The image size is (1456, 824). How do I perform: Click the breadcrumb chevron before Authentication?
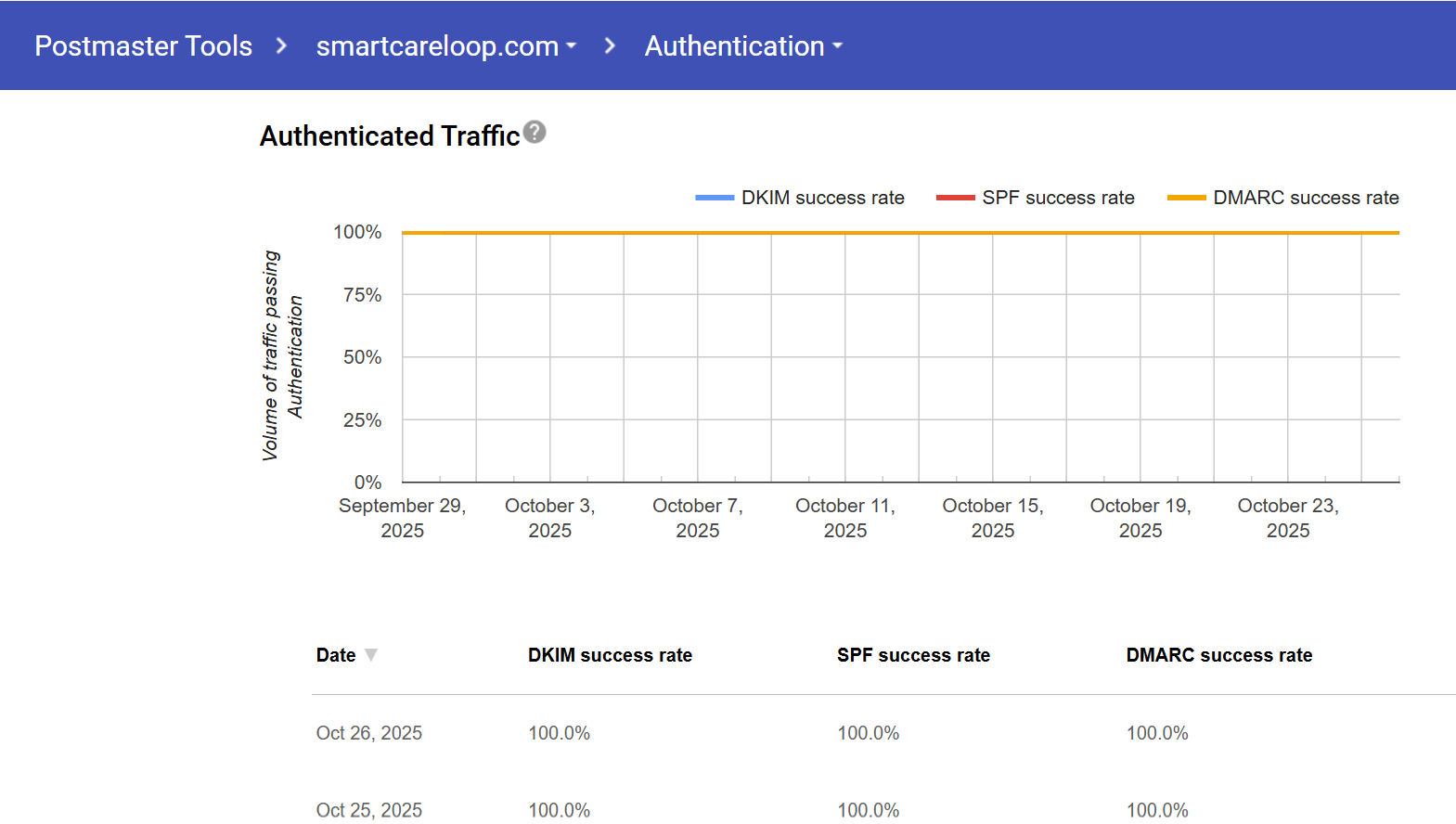610,45
